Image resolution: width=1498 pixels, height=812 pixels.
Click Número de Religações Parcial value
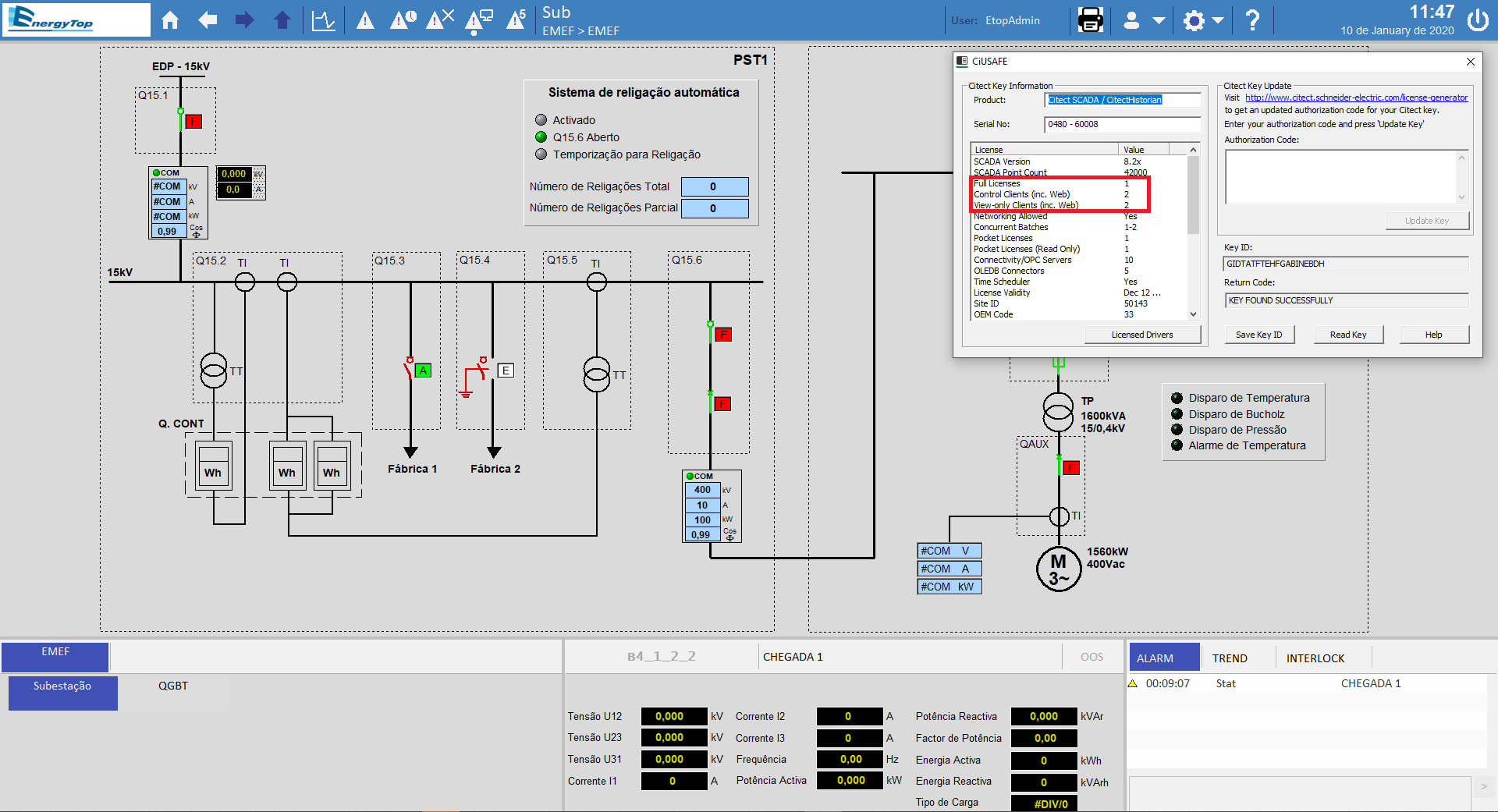tap(715, 208)
